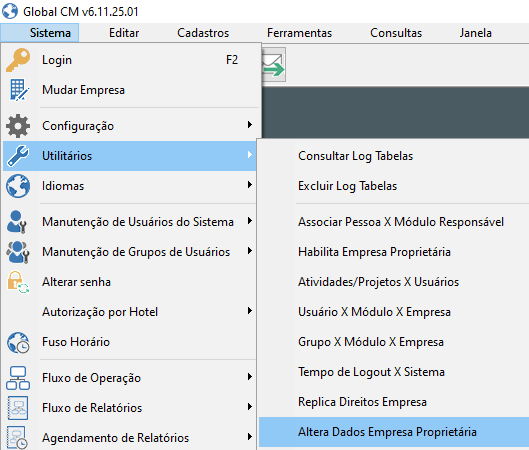Click the Fluxo de Relatórios report icon
The width and height of the screenshot is (529, 450).
(x=18, y=408)
